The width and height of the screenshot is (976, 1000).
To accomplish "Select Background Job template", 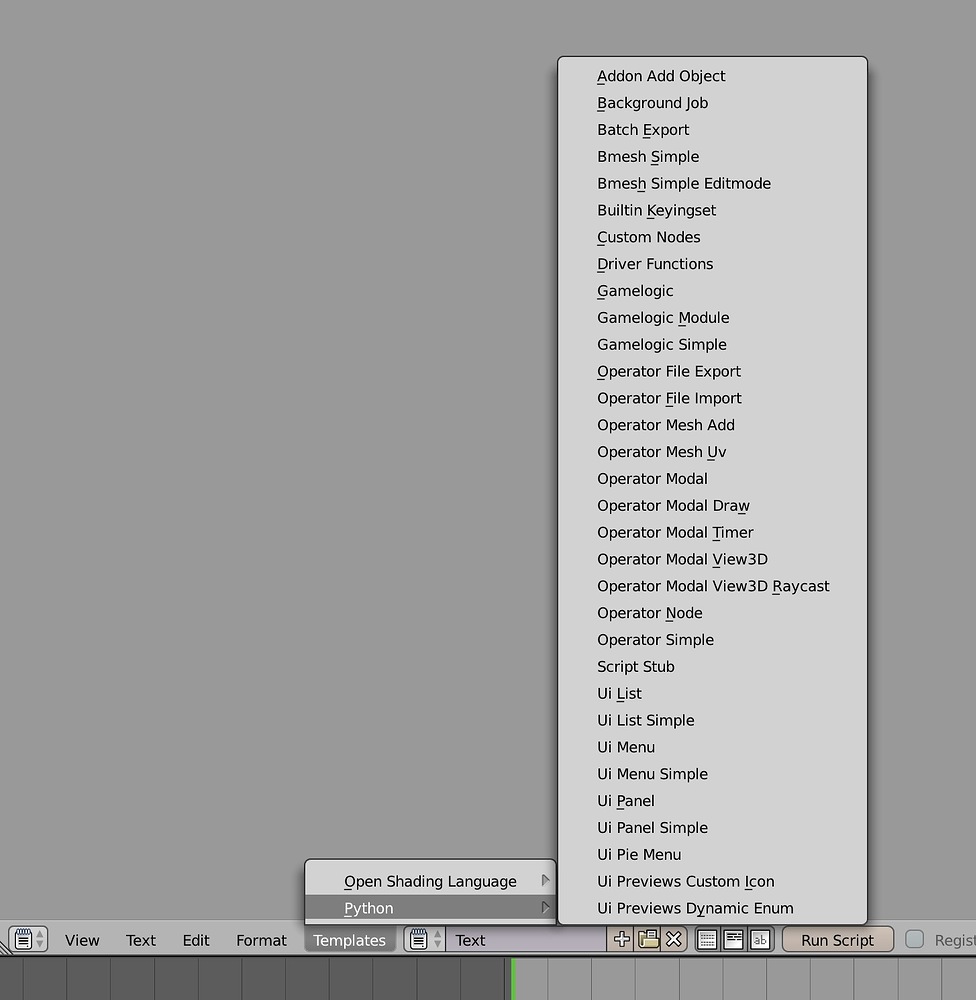I will pyautogui.click(x=713, y=103).
